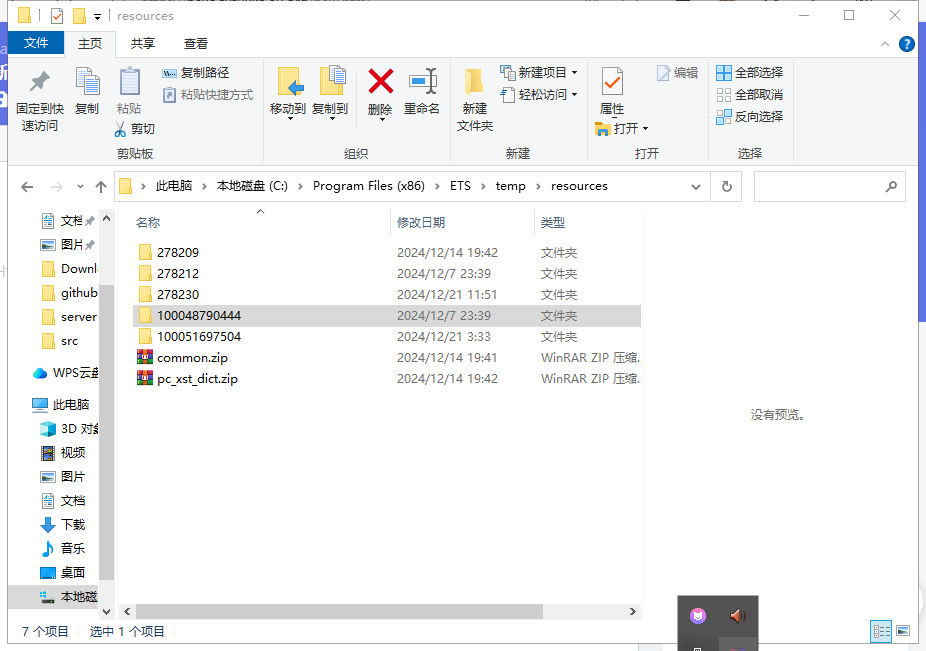Open the 移动到 move-to dropdown
The image size is (926, 651).
(290, 119)
